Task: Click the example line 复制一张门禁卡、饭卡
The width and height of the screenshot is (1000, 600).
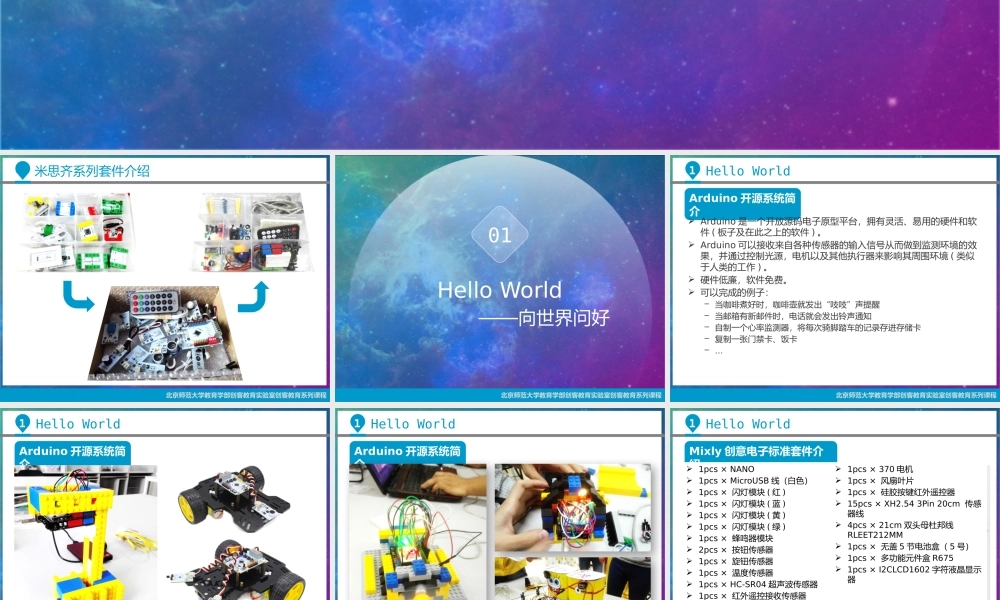Action: point(756,339)
